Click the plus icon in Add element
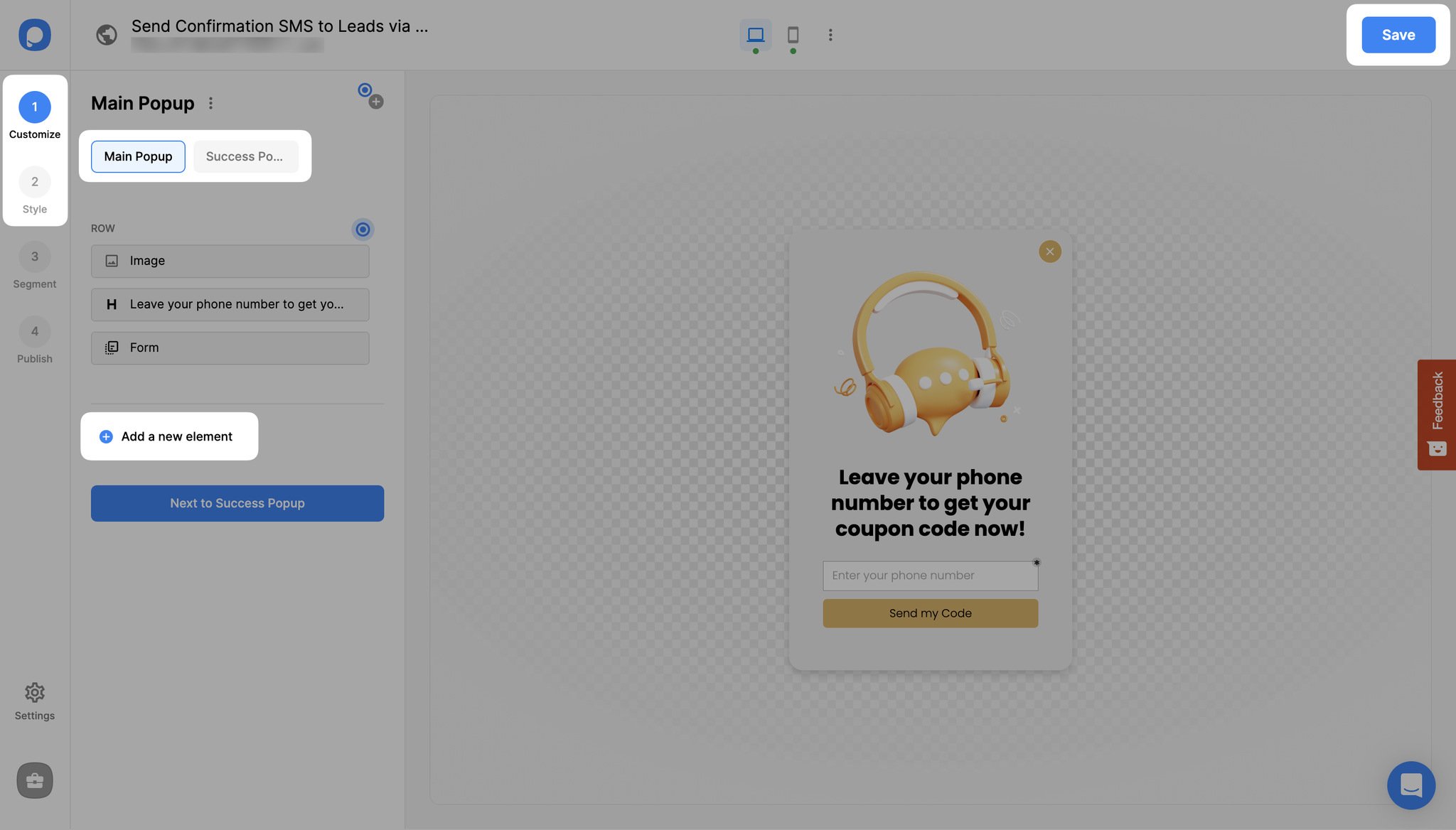 click(x=106, y=436)
